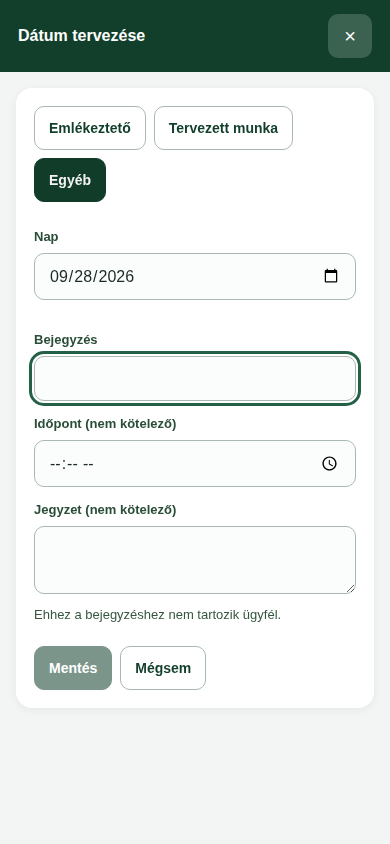The width and height of the screenshot is (390, 844).
Task: Select the AM/PM segment of Időpont
Action: pos(88,464)
